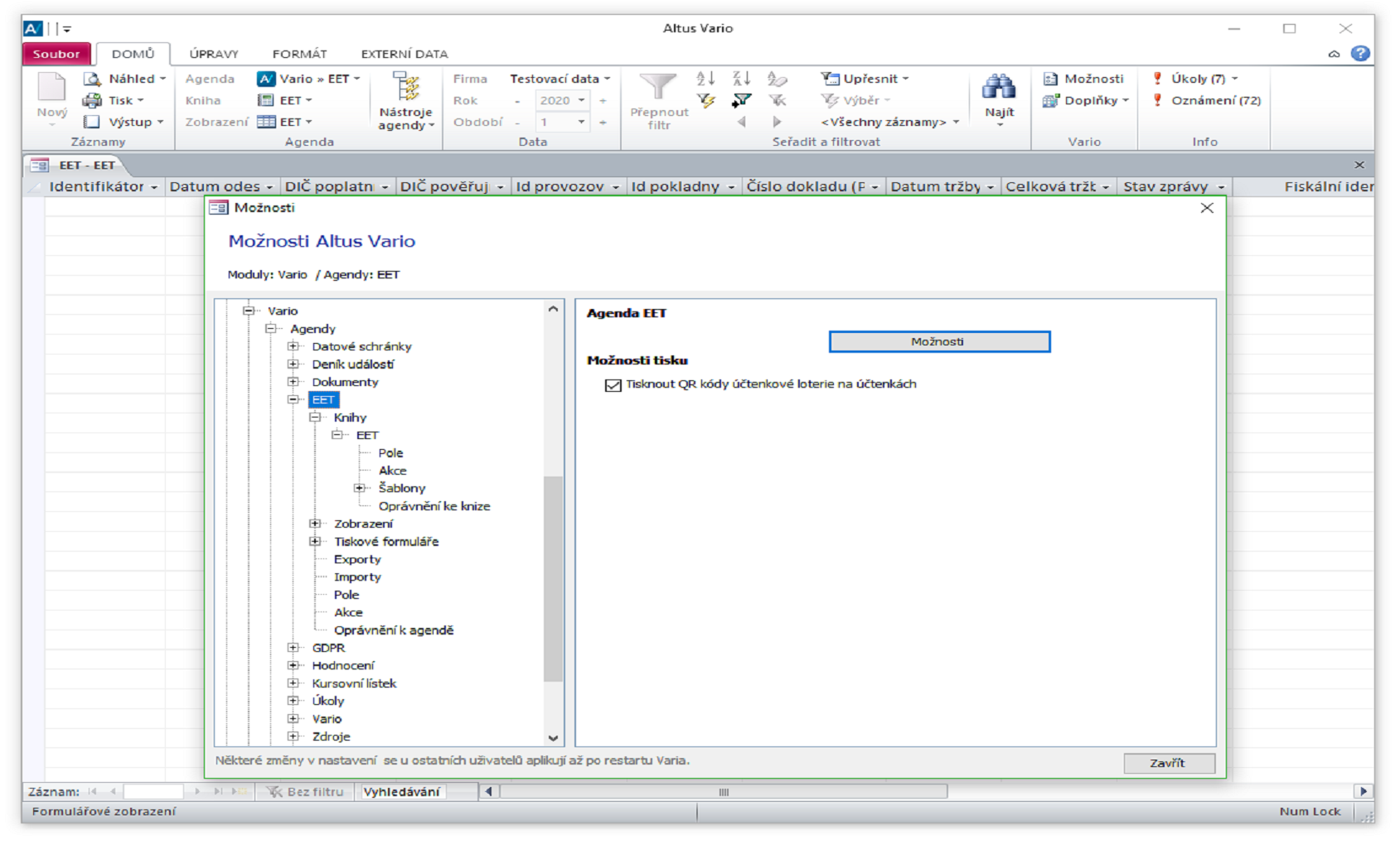Click the EET book (Kniha) icon
1400x845 pixels.
[265, 100]
